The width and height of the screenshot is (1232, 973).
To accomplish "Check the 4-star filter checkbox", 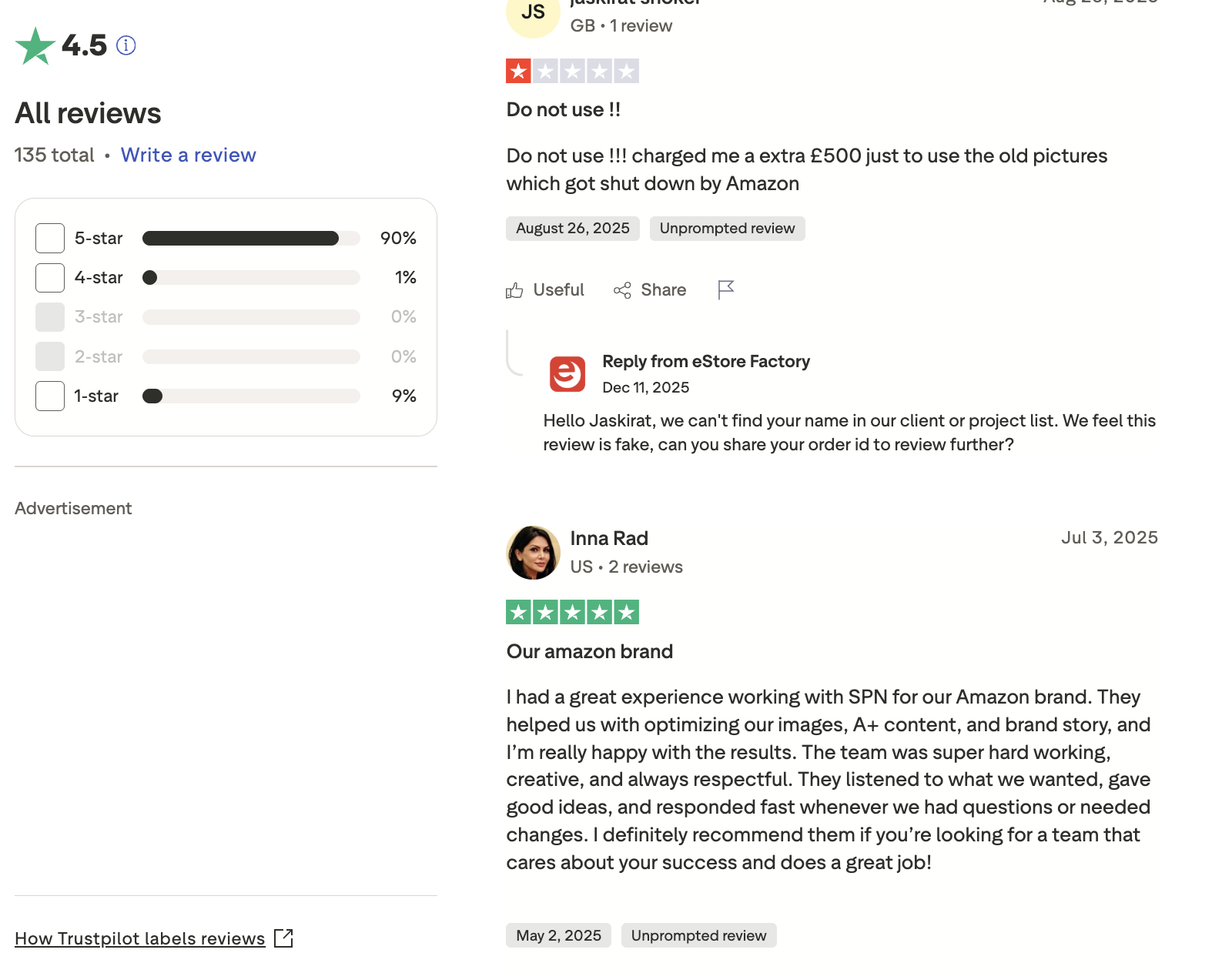I will click(50, 277).
